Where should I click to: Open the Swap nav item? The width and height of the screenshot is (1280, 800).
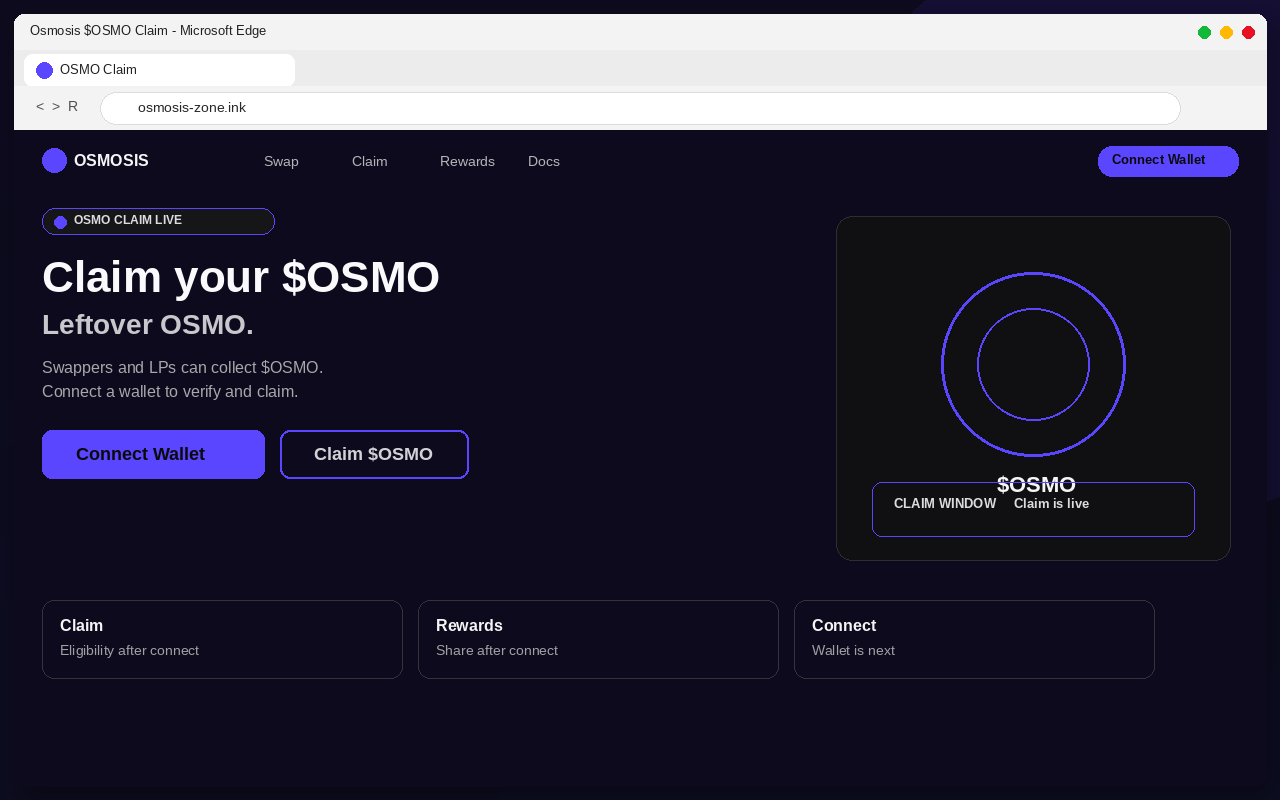[281, 161]
